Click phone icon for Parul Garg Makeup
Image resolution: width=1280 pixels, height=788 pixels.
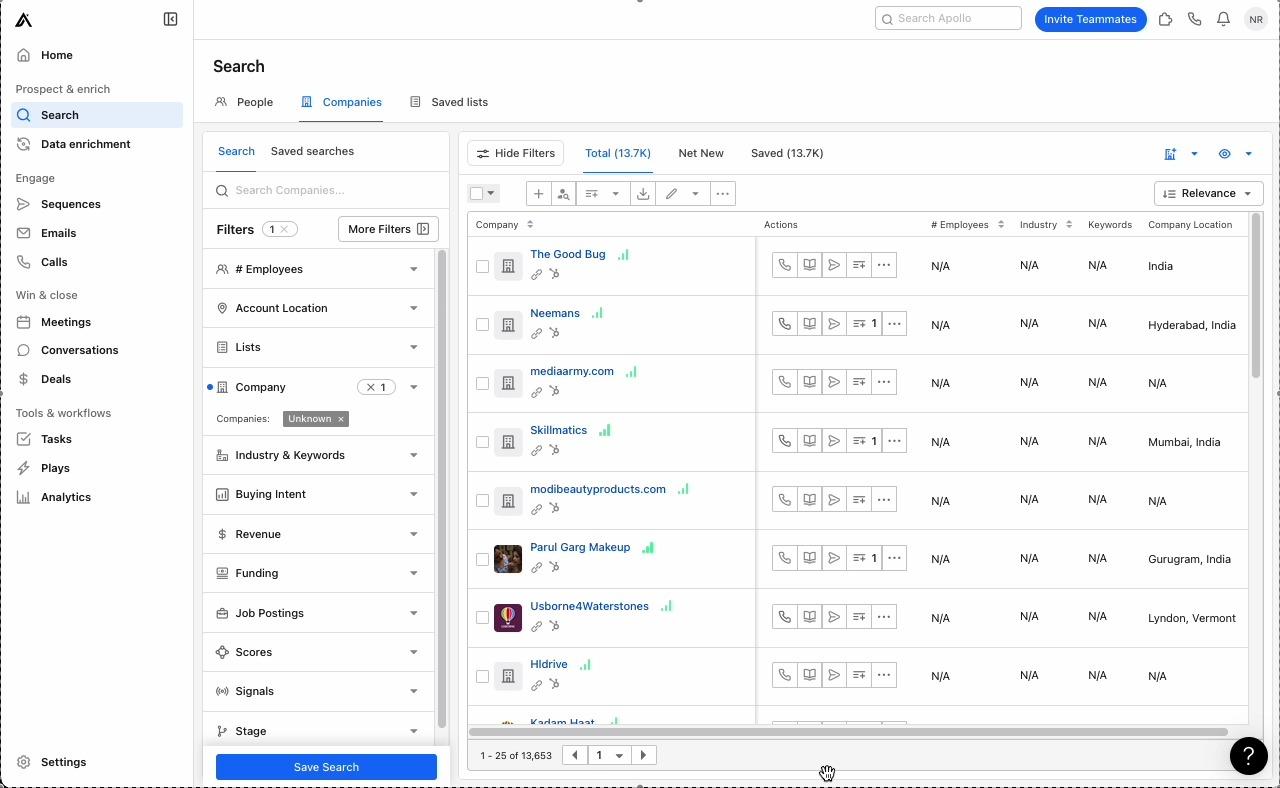(x=785, y=558)
